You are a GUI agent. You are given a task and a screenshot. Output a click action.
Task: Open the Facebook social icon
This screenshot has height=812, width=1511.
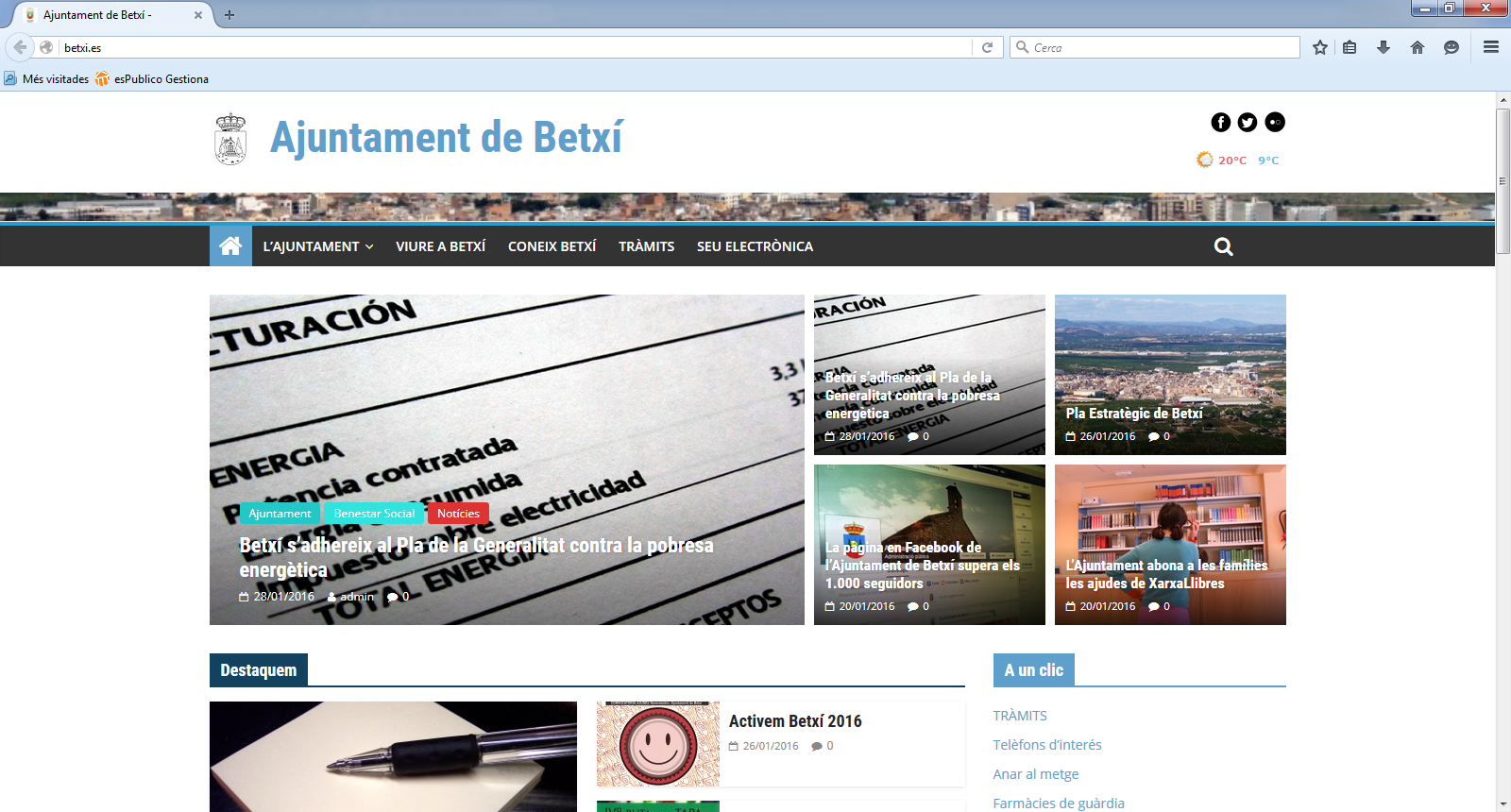1221,122
